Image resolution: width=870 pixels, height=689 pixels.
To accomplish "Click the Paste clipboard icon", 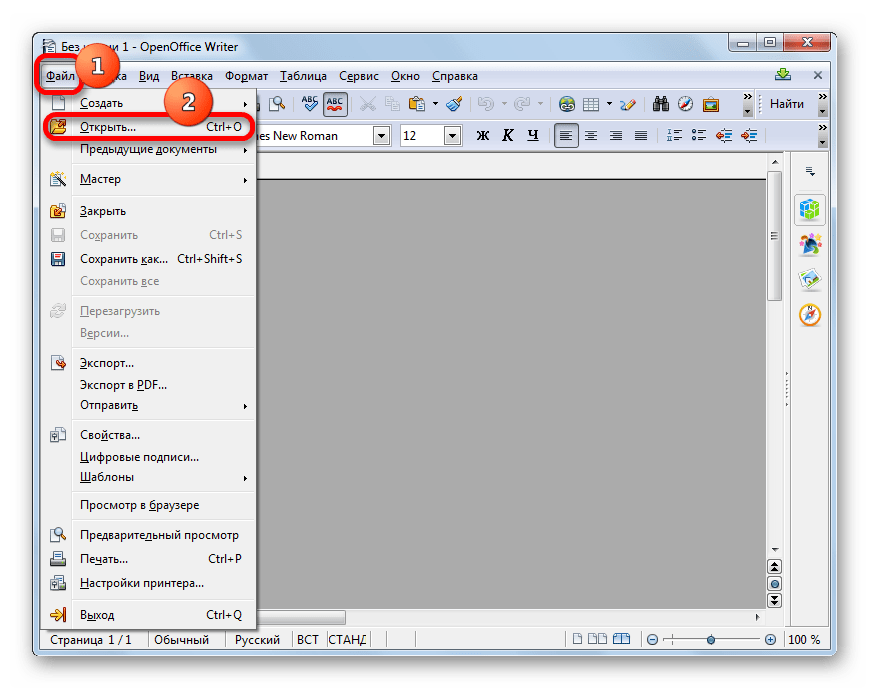I will (x=417, y=104).
